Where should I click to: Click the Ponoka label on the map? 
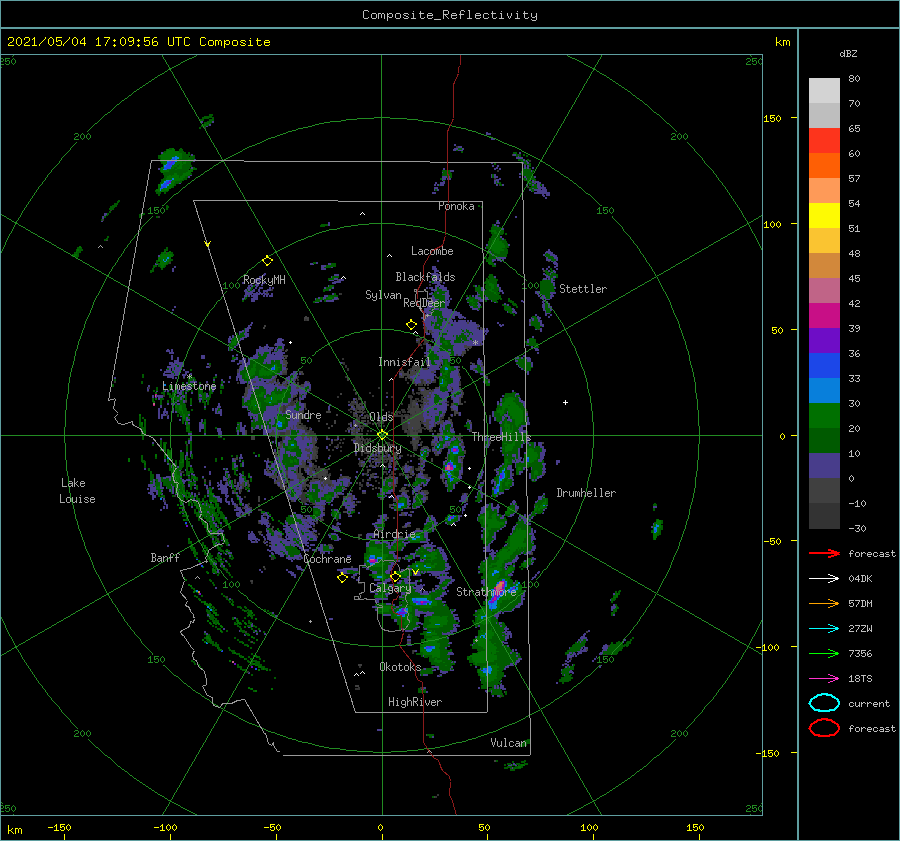[x=456, y=206]
